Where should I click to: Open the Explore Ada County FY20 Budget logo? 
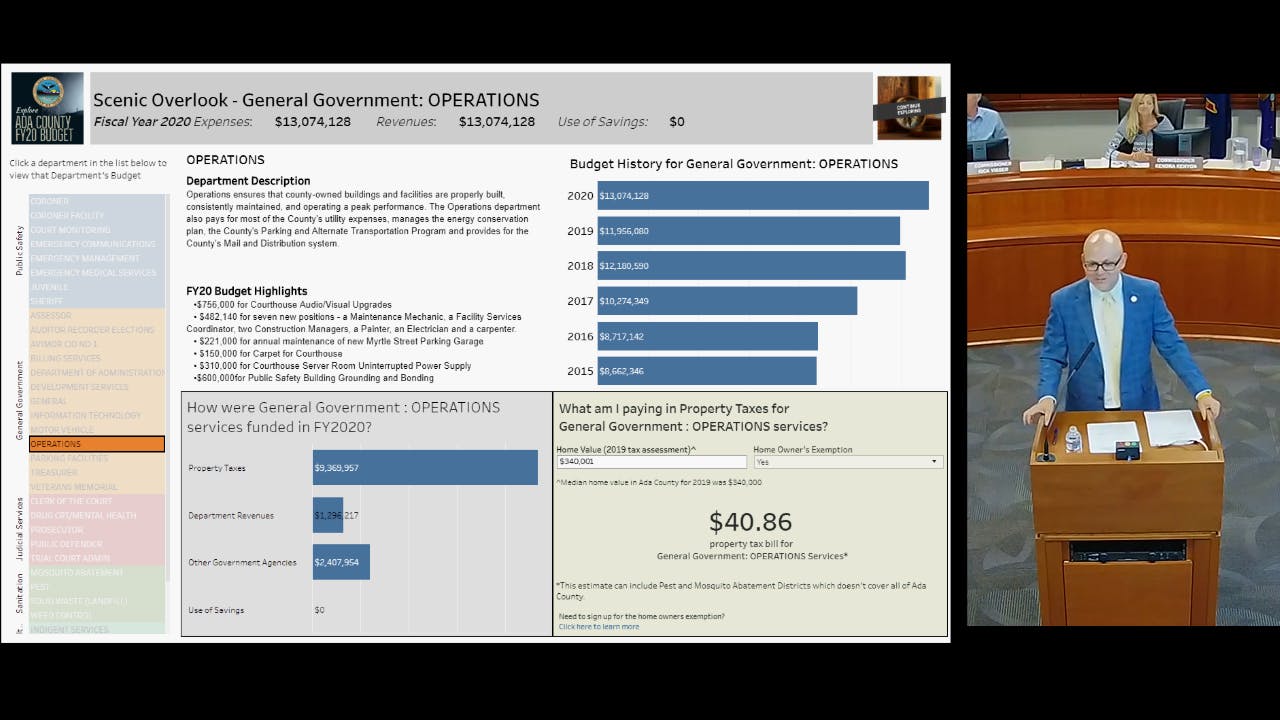pyautogui.click(x=47, y=109)
